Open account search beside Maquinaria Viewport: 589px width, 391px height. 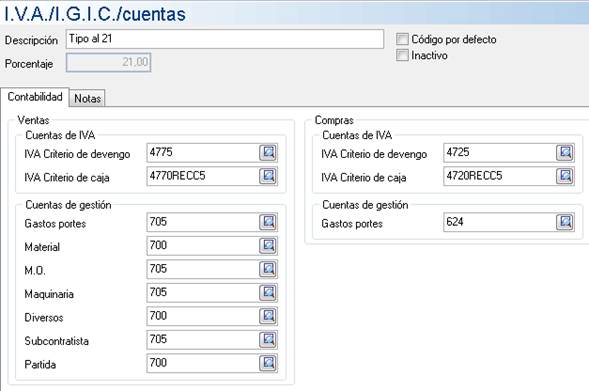[x=268, y=293]
